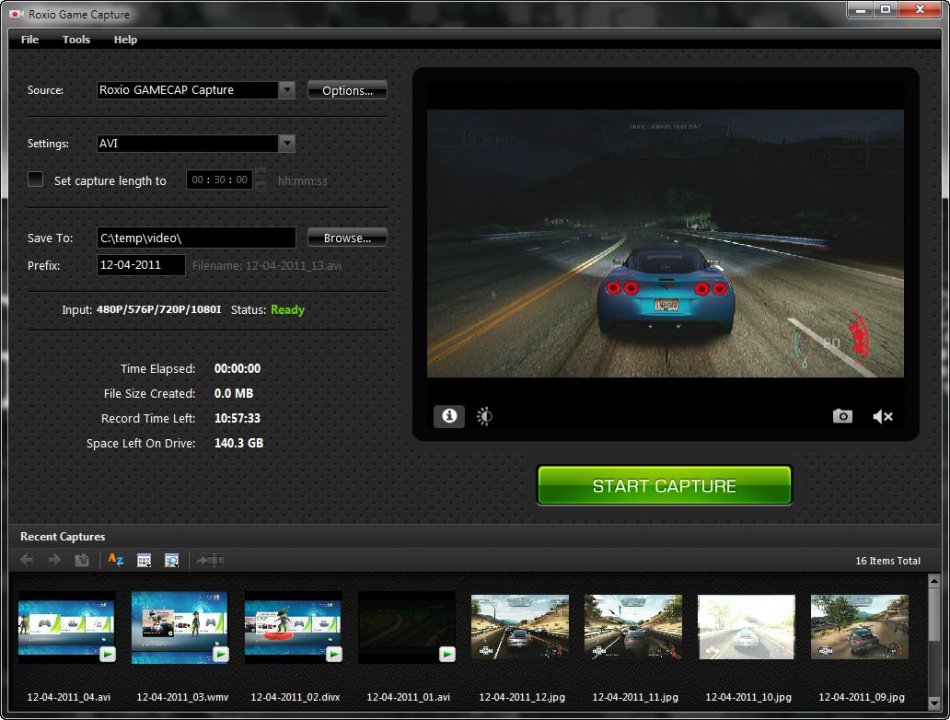The height and width of the screenshot is (720, 950).
Task: Click the Save To path field
Action: (x=196, y=238)
